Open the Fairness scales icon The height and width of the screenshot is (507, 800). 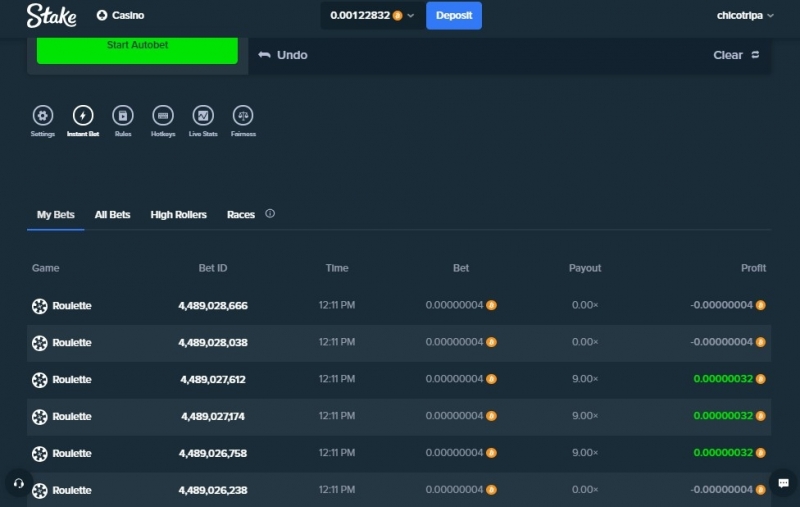pos(243,116)
